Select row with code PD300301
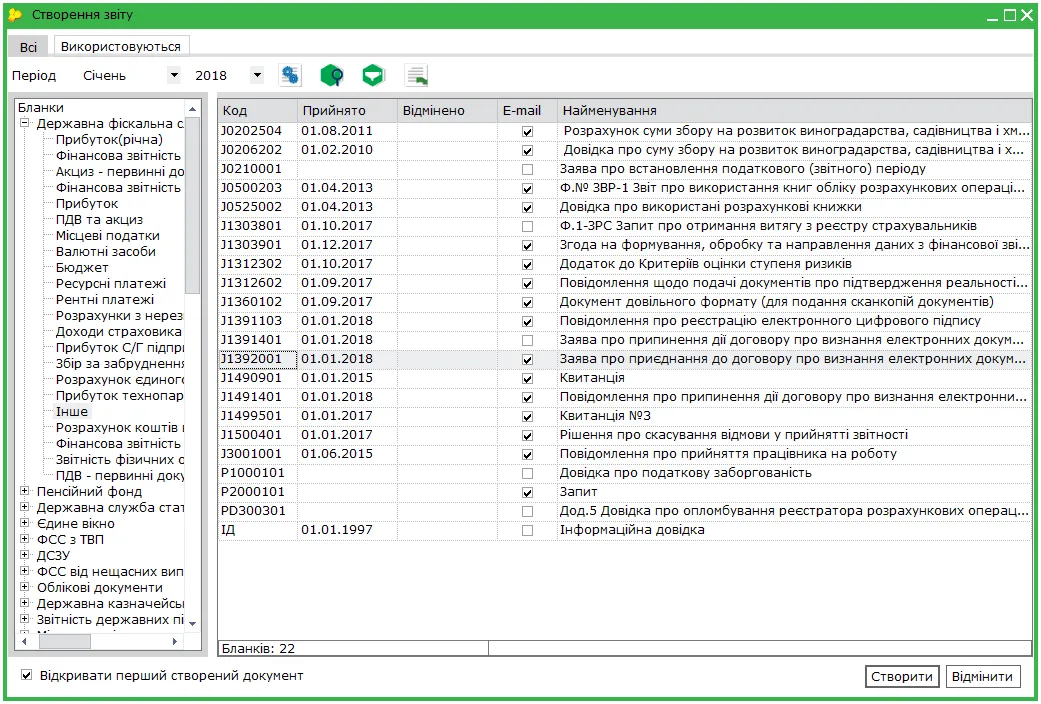Image resolution: width=1041 pixels, height=704 pixels. point(624,511)
